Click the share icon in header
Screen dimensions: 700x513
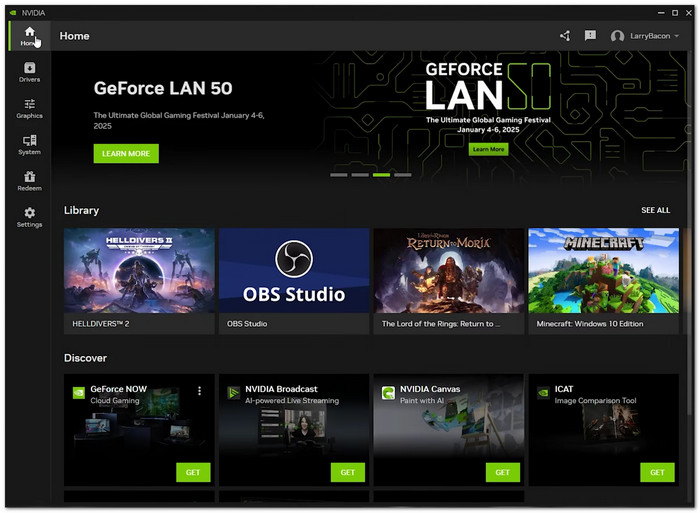tap(565, 36)
